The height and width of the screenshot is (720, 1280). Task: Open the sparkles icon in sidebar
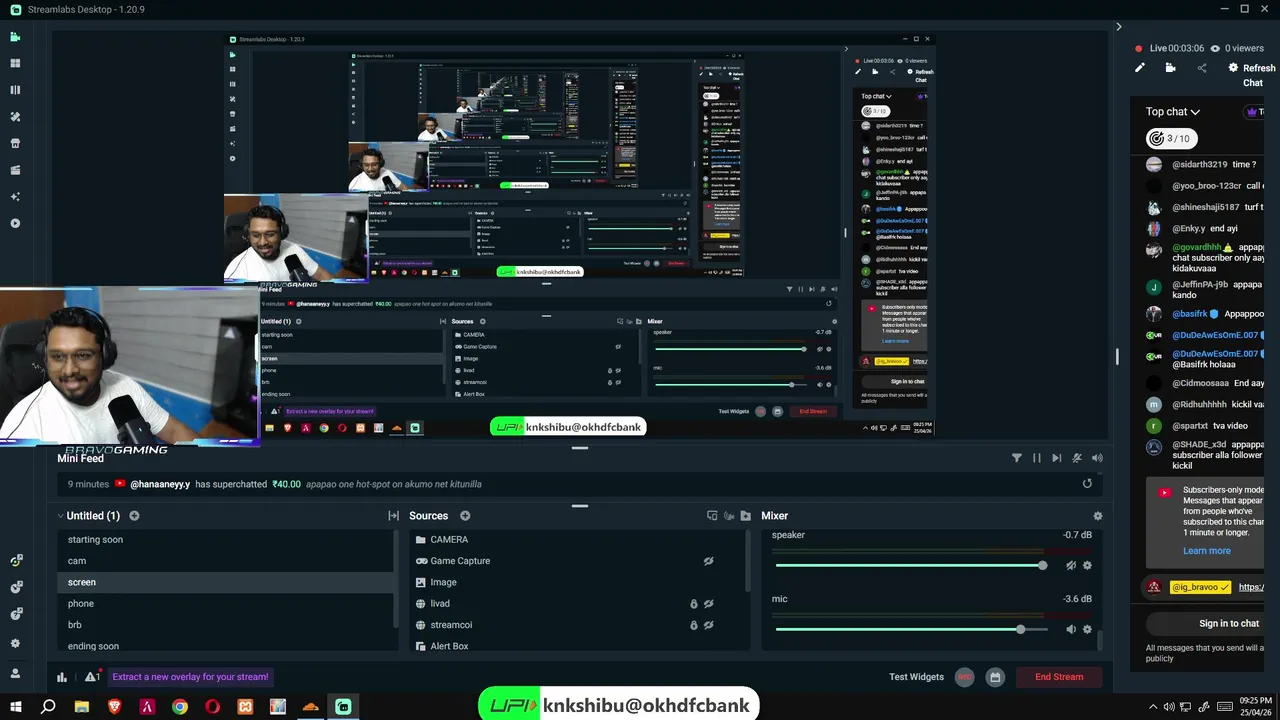15,197
